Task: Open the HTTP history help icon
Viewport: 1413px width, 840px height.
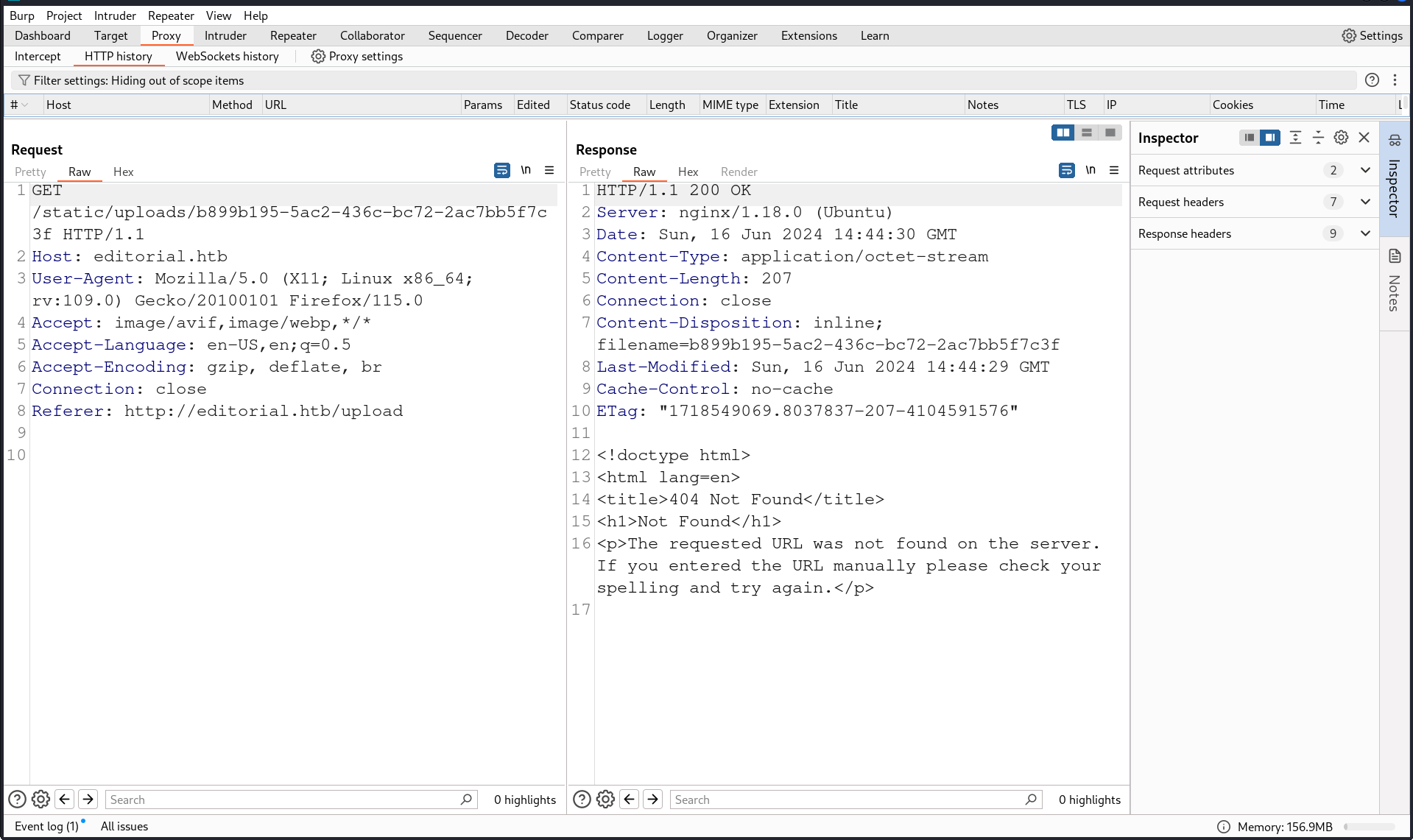Action: pyautogui.click(x=1372, y=80)
